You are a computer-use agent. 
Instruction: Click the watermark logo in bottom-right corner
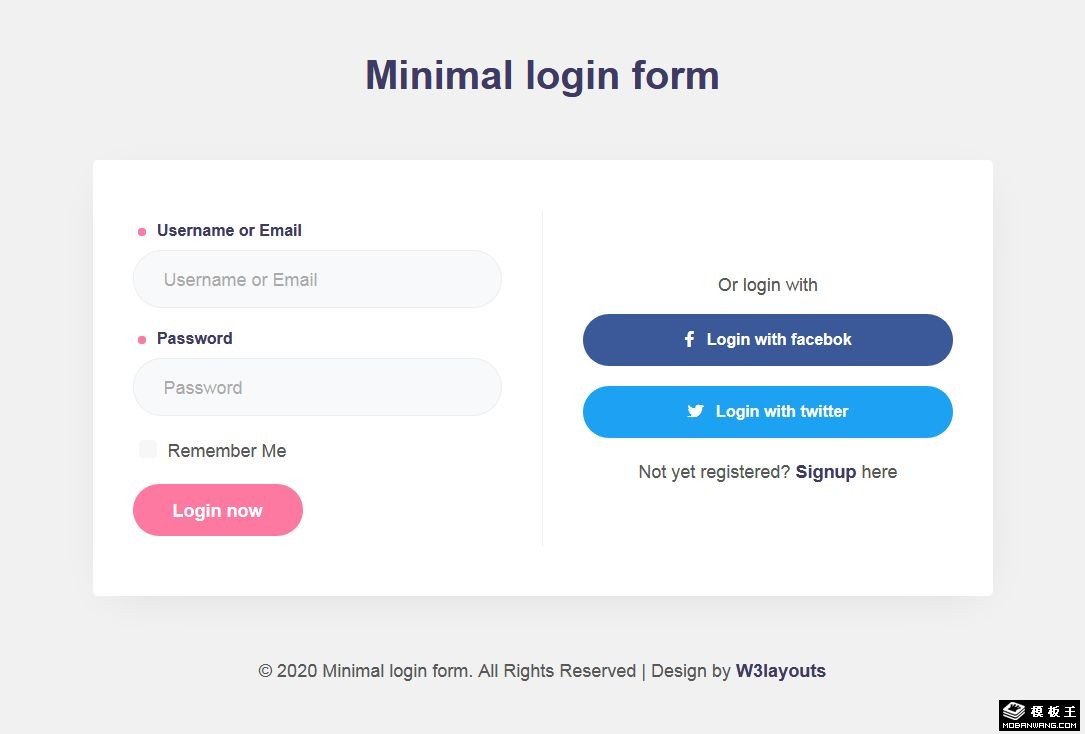tap(1040, 715)
